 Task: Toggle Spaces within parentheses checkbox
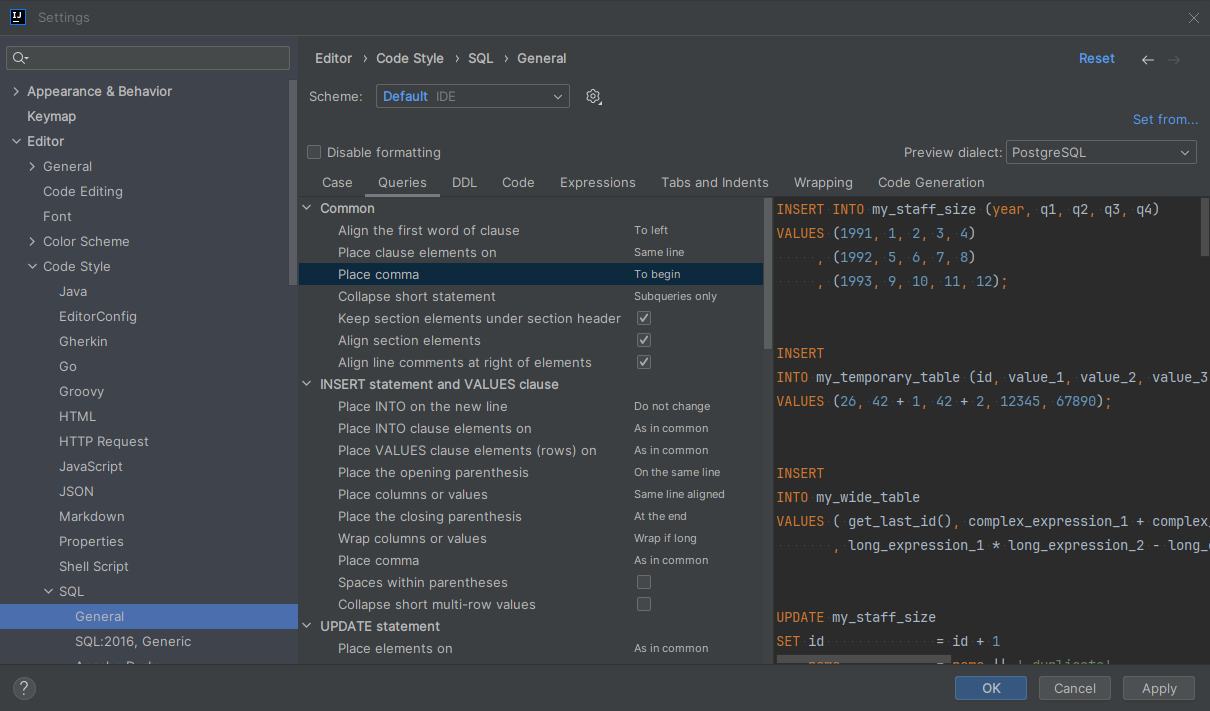coord(644,582)
